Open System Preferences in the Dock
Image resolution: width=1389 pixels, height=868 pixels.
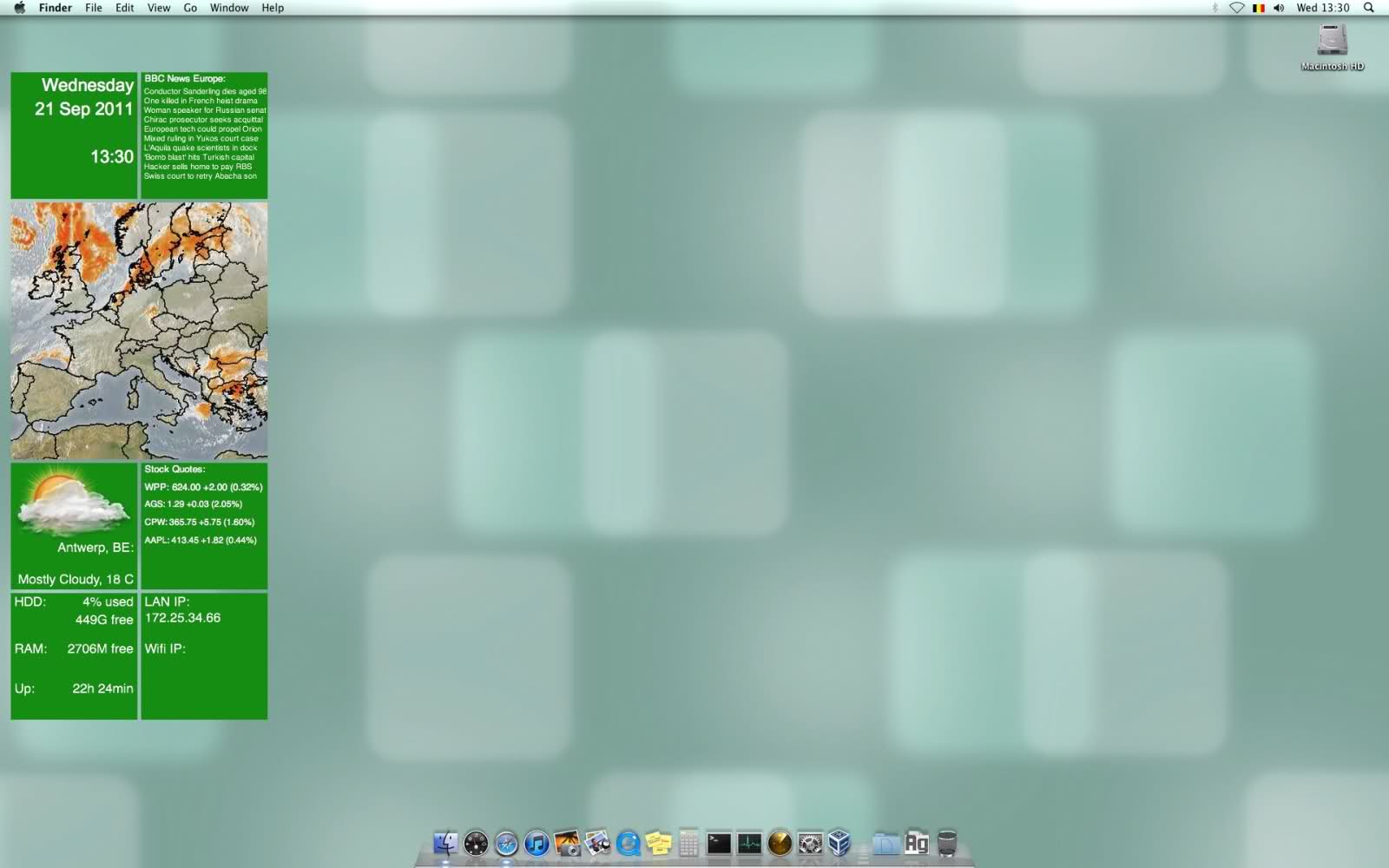(x=810, y=842)
